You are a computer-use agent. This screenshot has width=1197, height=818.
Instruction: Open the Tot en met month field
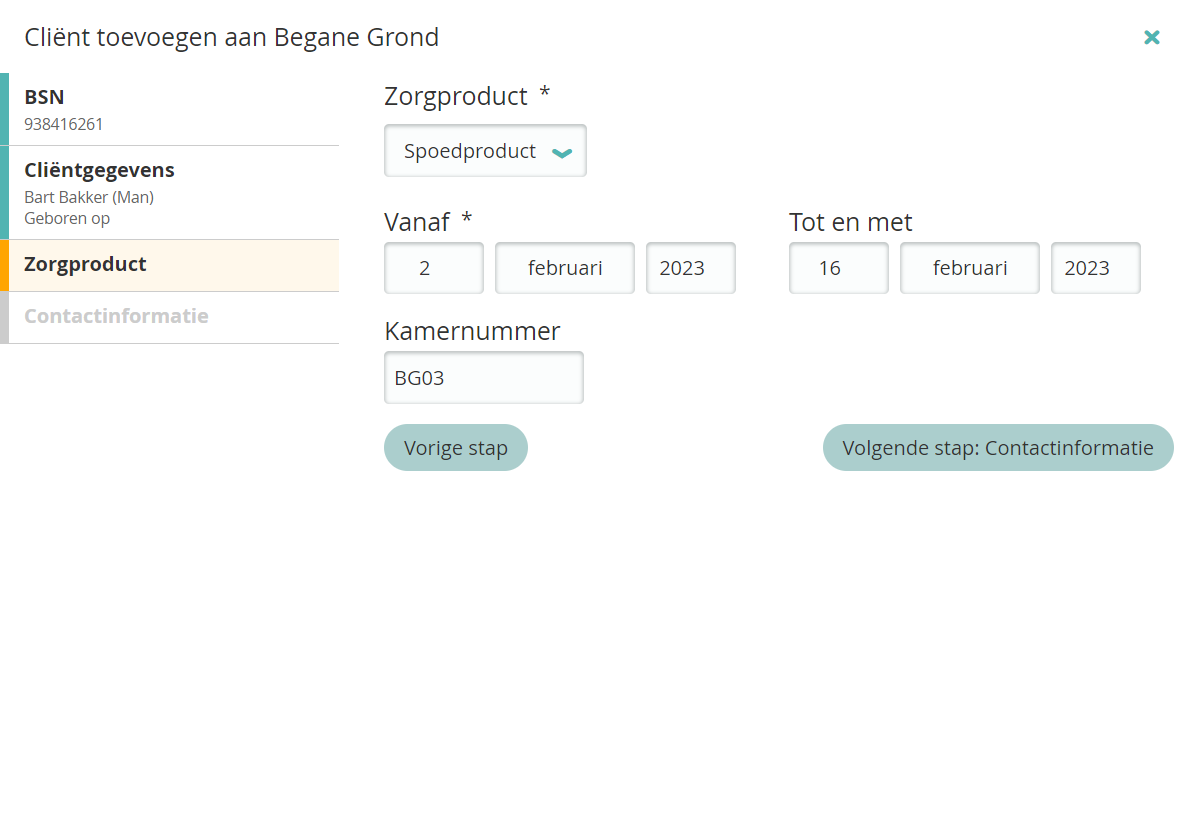[x=969, y=268]
